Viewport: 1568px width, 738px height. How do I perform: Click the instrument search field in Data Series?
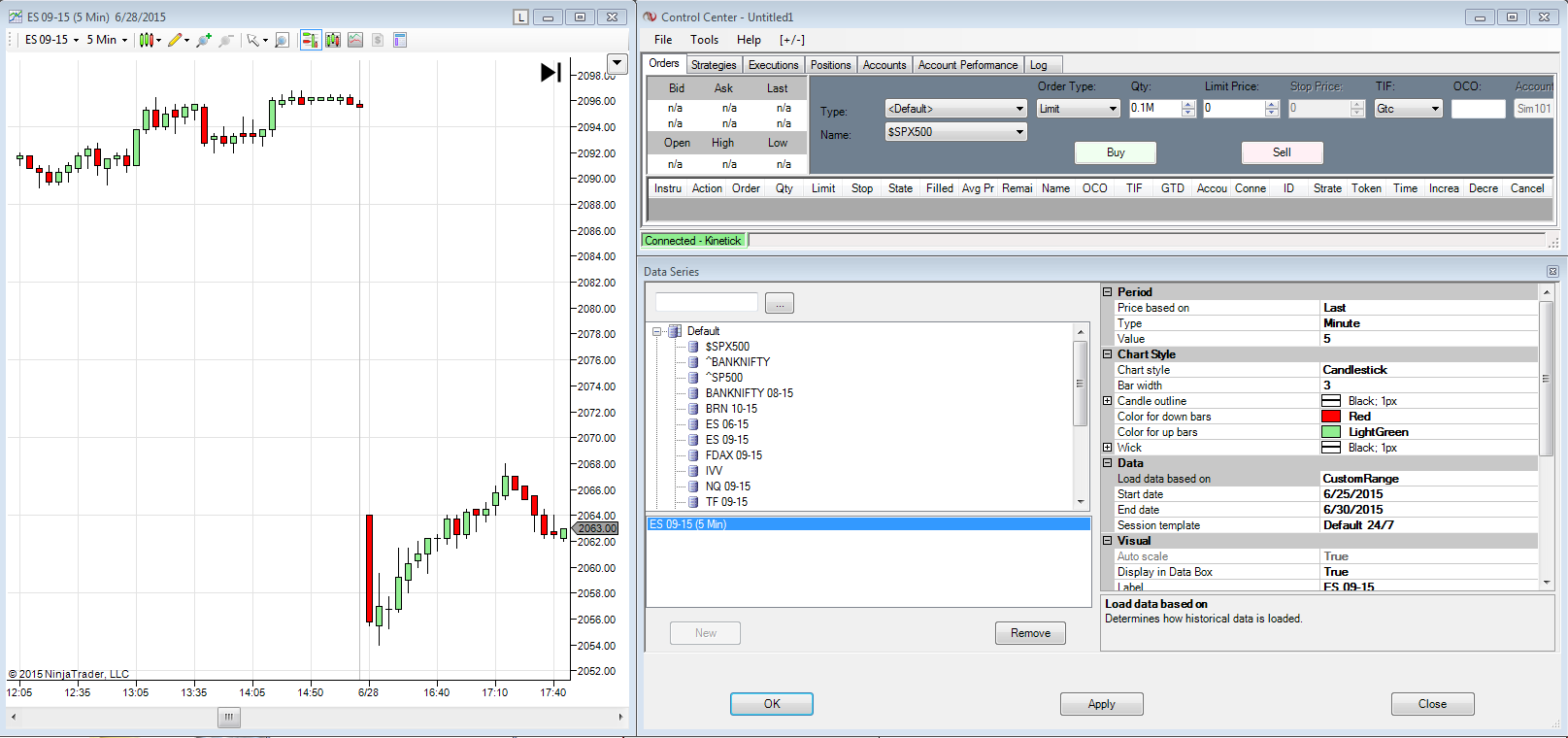pos(706,302)
